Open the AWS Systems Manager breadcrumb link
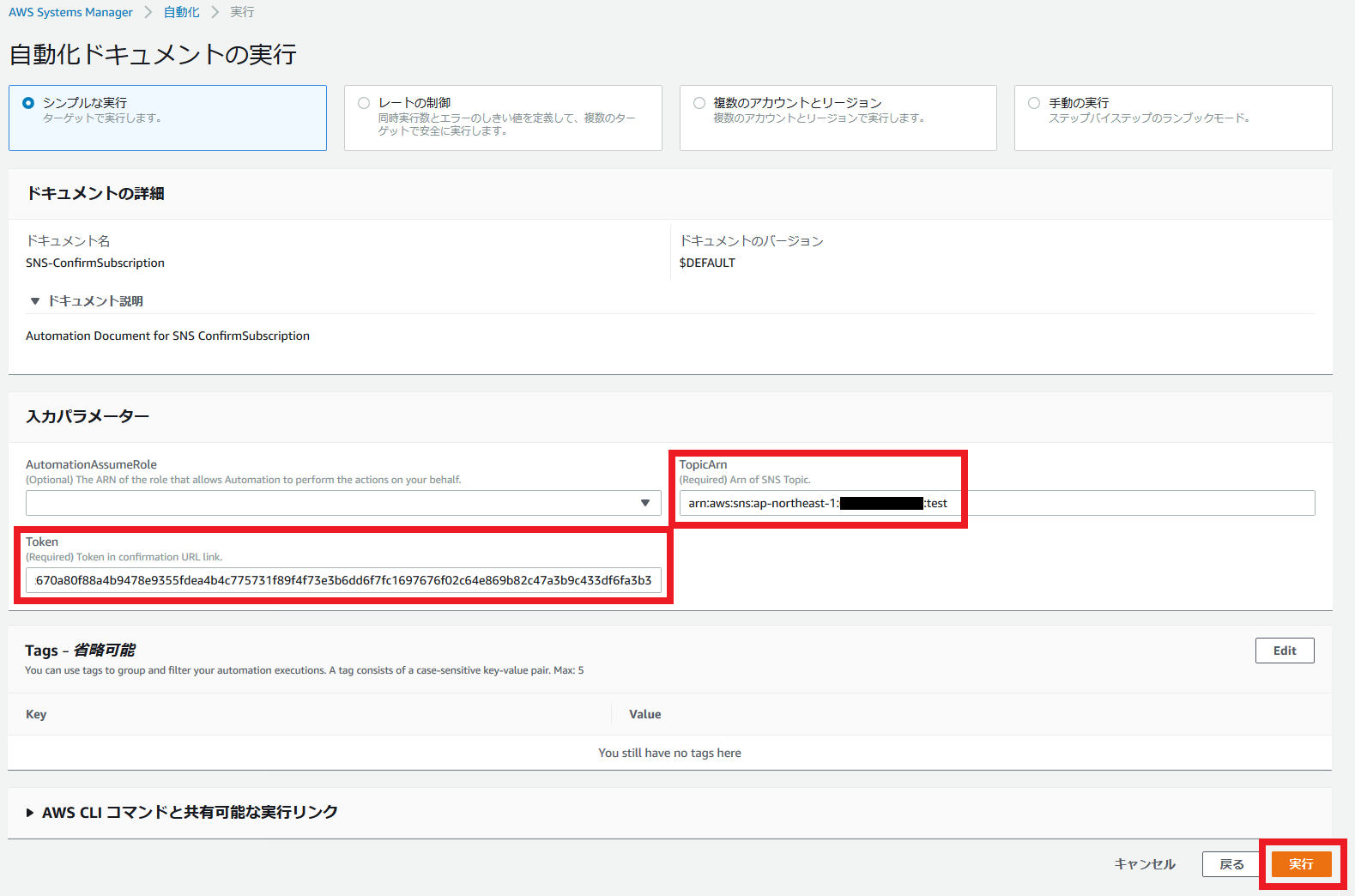 pyautogui.click(x=70, y=12)
